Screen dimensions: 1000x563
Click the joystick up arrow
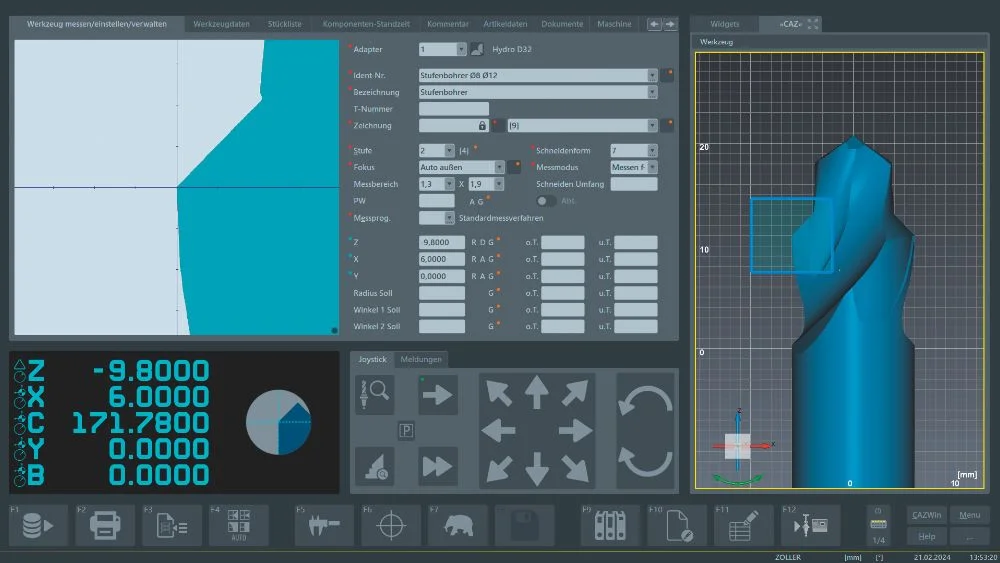(537, 392)
